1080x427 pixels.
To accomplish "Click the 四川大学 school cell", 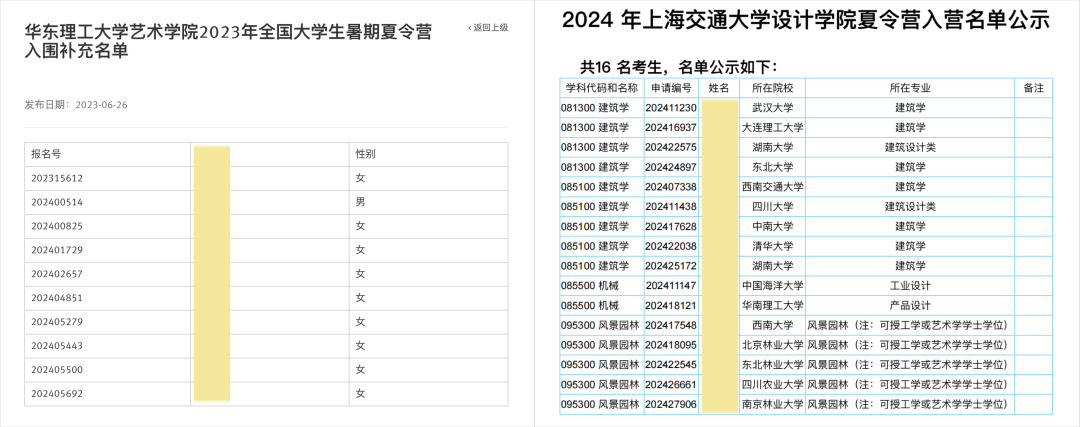I will (x=773, y=207).
